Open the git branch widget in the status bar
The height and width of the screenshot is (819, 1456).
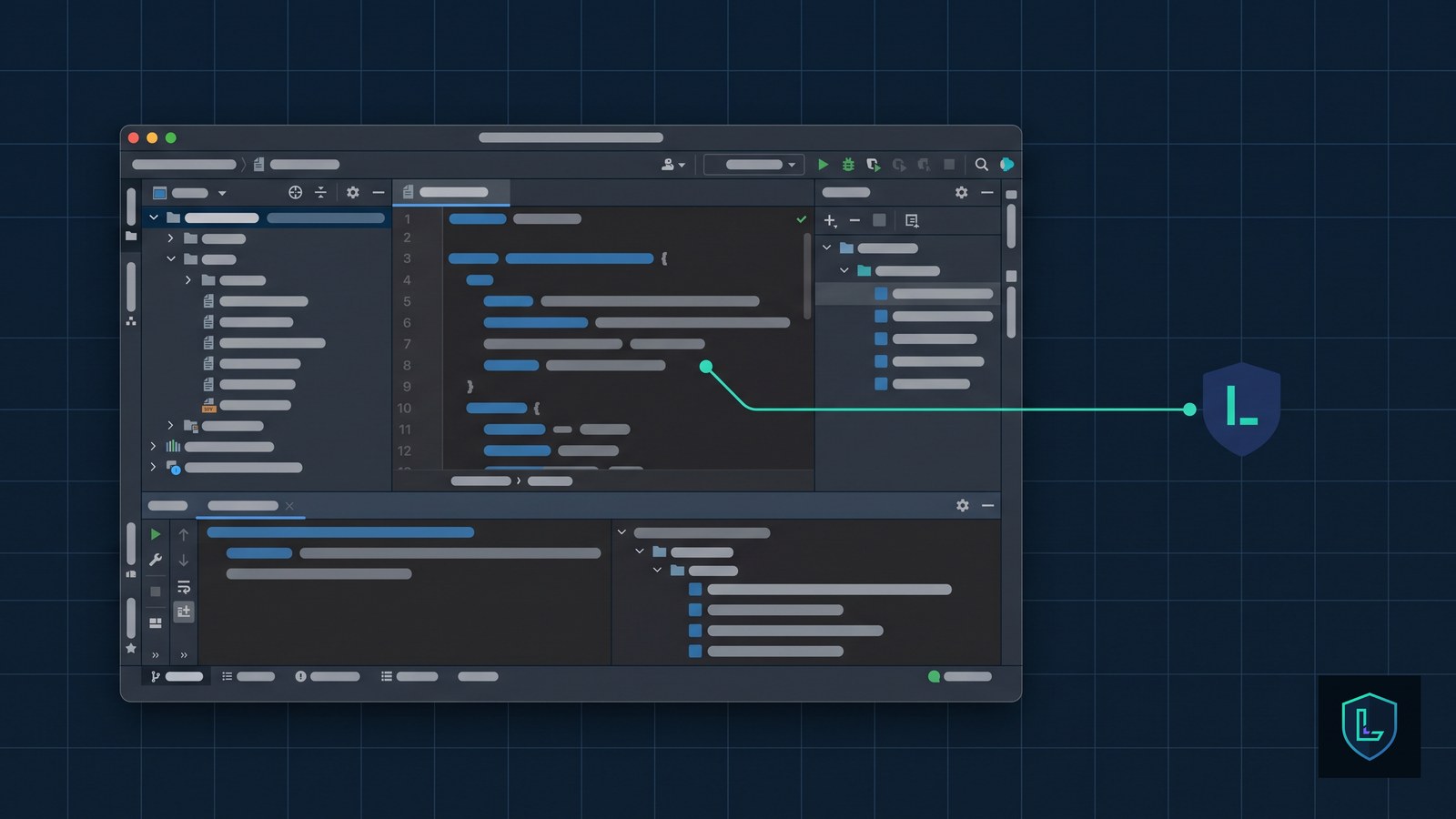point(177,676)
